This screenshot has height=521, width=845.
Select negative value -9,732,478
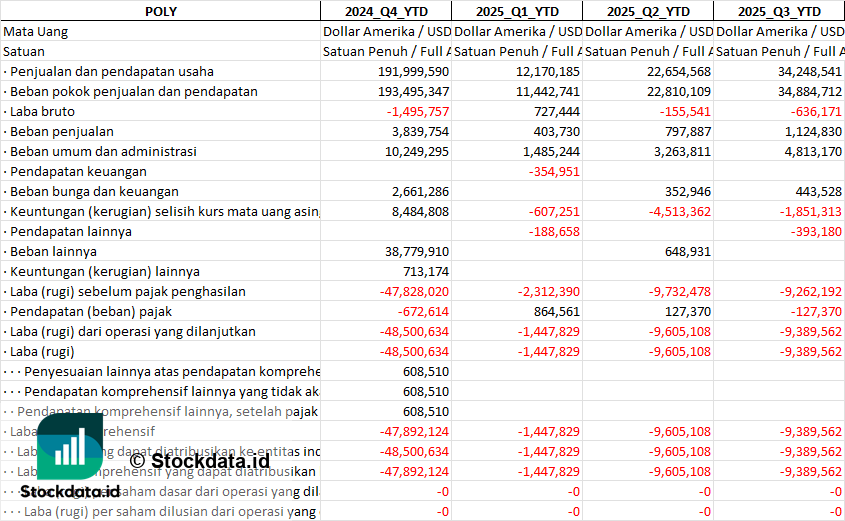[x=680, y=291]
